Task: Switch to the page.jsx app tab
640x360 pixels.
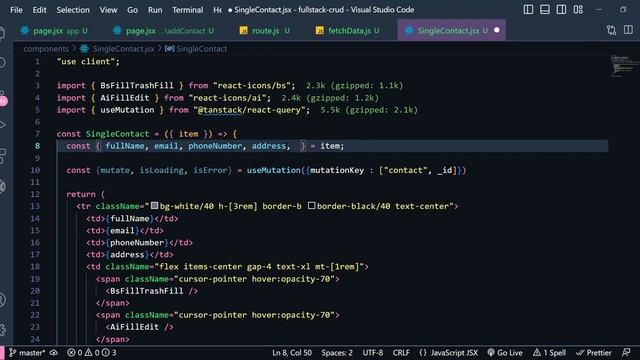Action: click(x=54, y=31)
